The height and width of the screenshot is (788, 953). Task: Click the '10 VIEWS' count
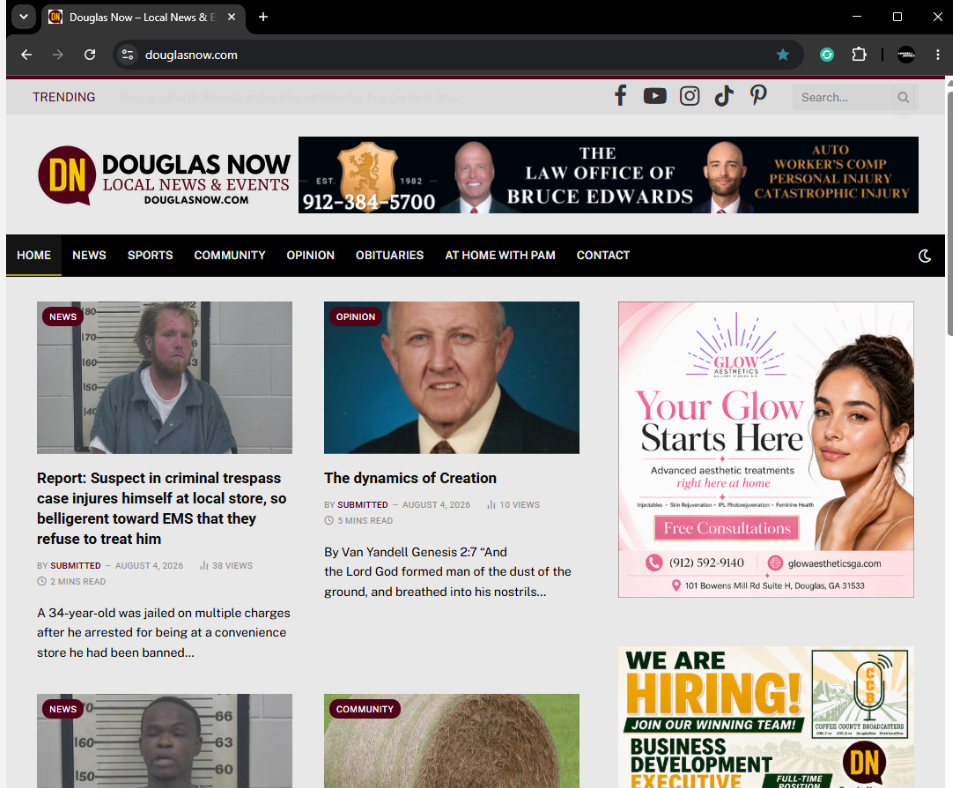click(x=514, y=505)
